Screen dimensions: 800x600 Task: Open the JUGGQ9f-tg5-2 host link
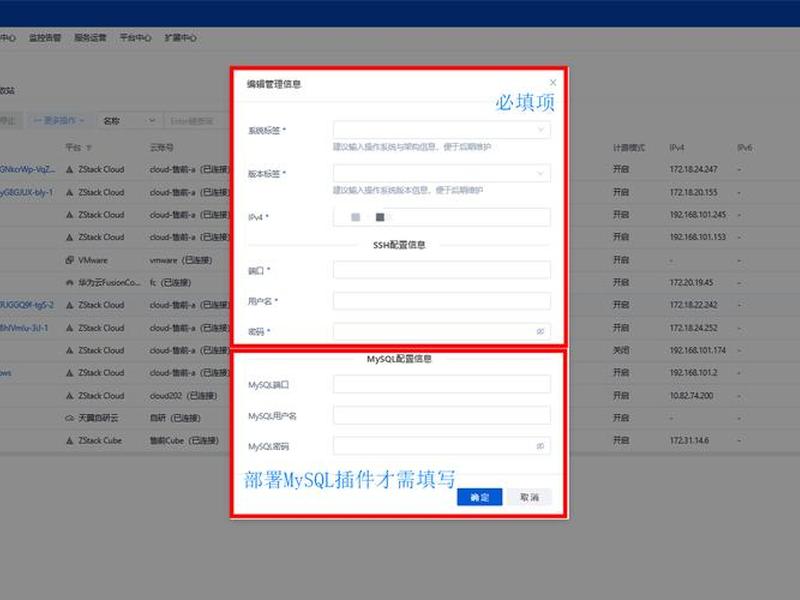point(27,305)
